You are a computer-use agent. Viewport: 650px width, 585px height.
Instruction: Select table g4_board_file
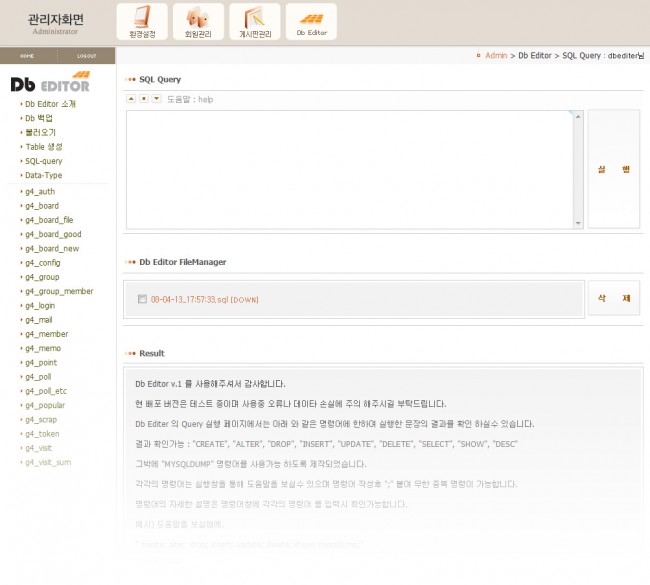coord(49,220)
